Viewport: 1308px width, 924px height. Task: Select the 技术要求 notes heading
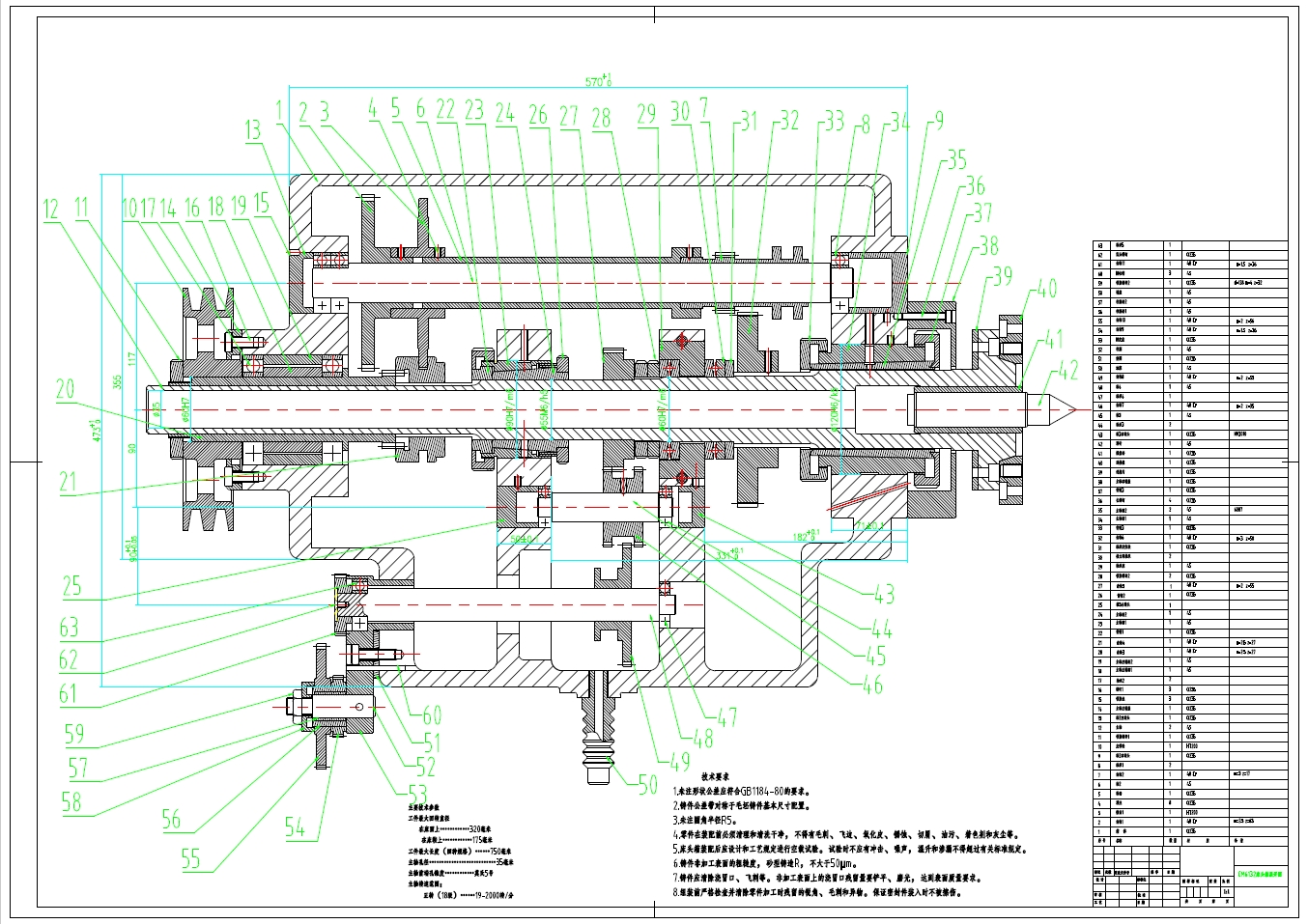pyautogui.click(x=714, y=774)
